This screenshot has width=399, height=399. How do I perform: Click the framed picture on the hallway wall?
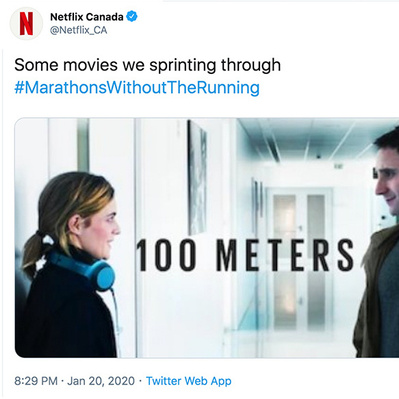tap(197, 178)
